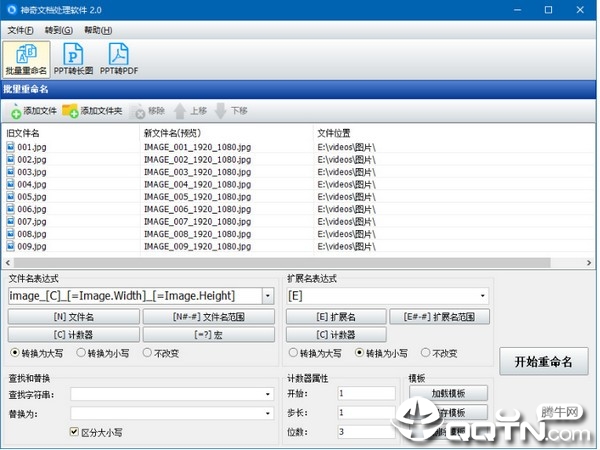600x450 pixels.
Task: Select the 批量重命名 batch rename tool icon
Action: click(27, 59)
